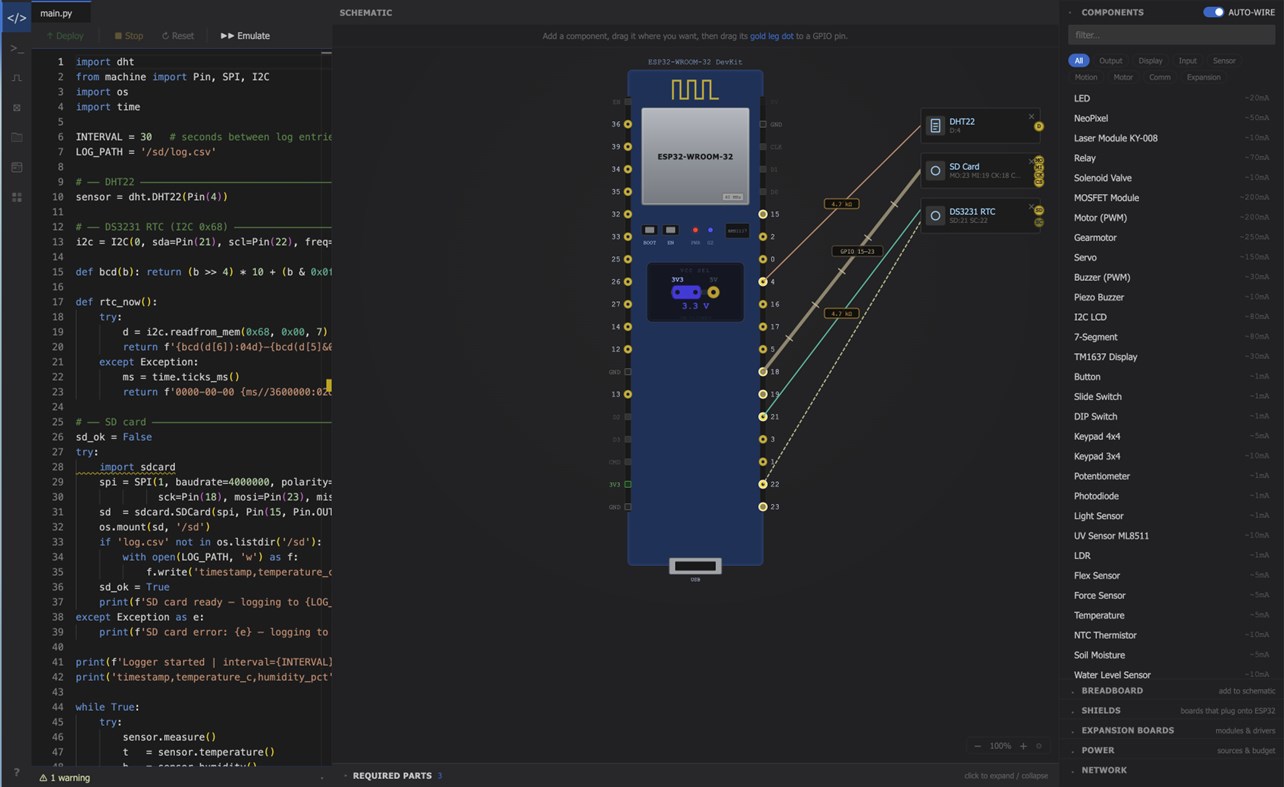Screen dimensions: 1284x787
Task: Click the component filter input field
Action: tap(1172, 35)
